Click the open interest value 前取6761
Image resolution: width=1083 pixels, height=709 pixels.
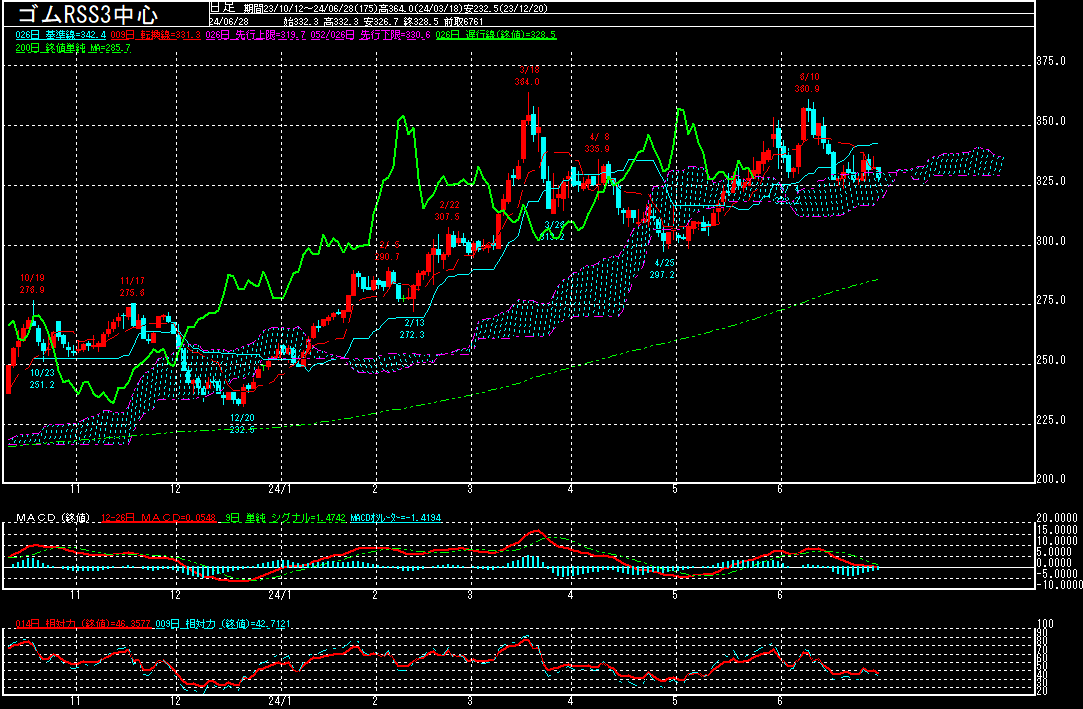(x=464, y=21)
